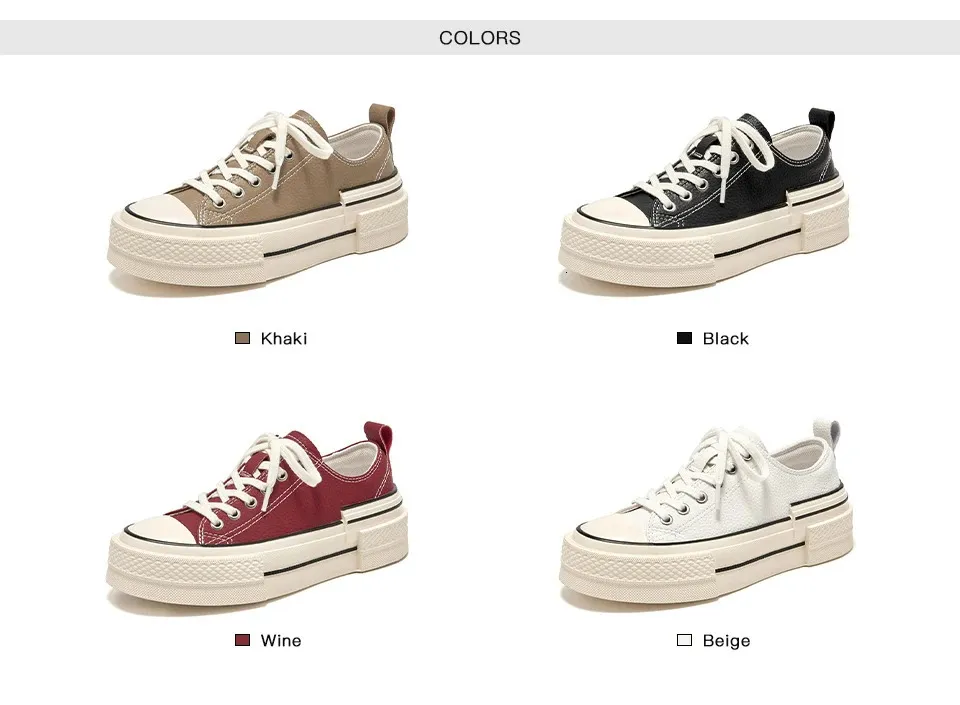Open the black sneaker product image

click(x=704, y=201)
